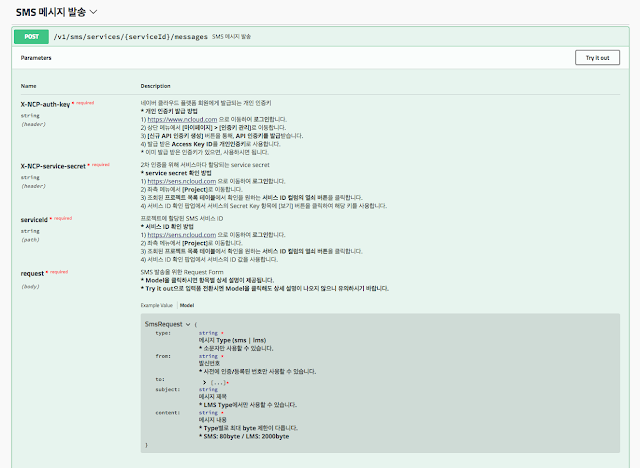Screen dimensions: 640x468
Task: Click the serviceId parameter name
Action: [x=34, y=220]
